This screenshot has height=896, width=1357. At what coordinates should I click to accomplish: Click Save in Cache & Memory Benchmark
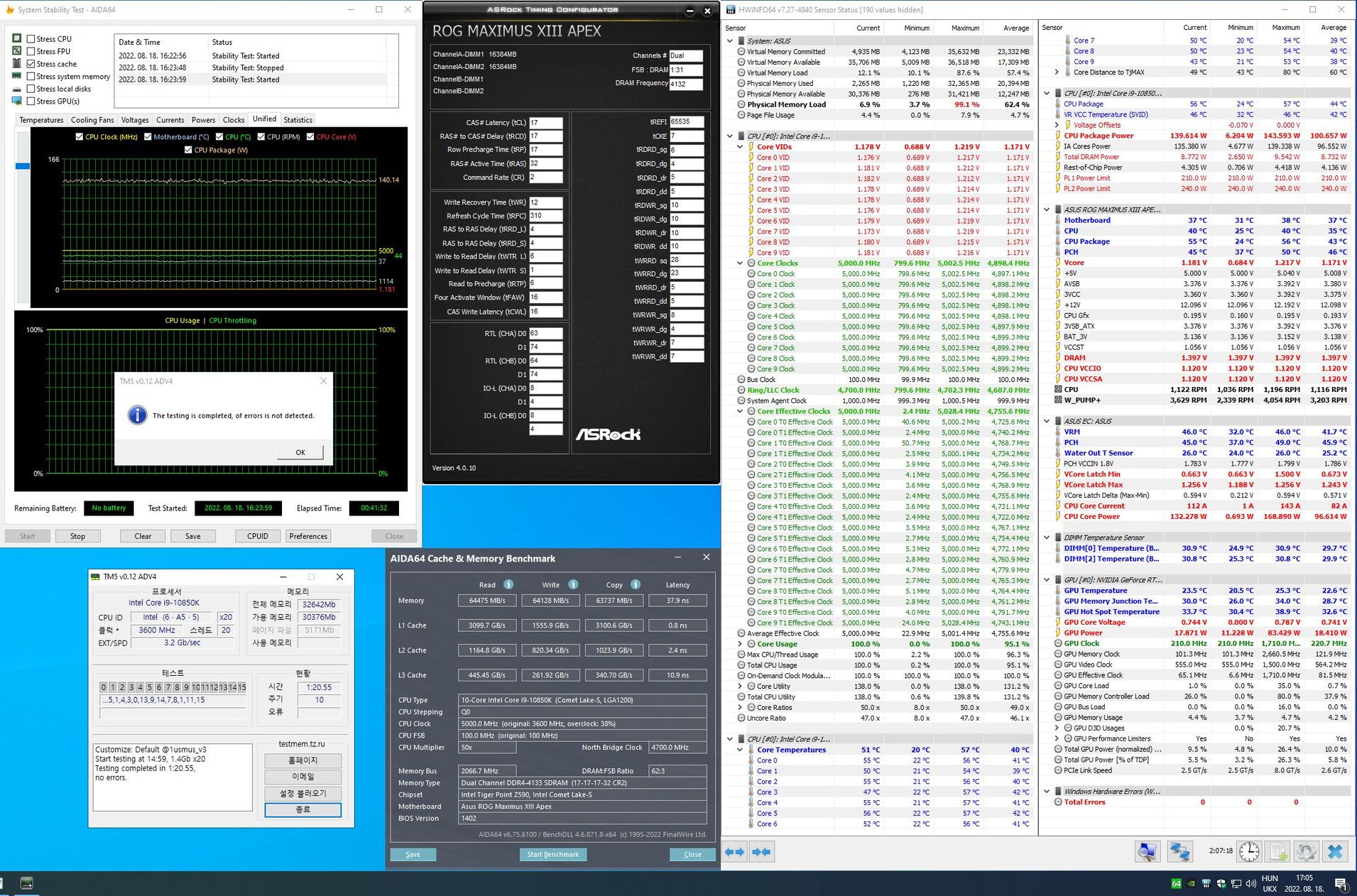pyautogui.click(x=413, y=854)
